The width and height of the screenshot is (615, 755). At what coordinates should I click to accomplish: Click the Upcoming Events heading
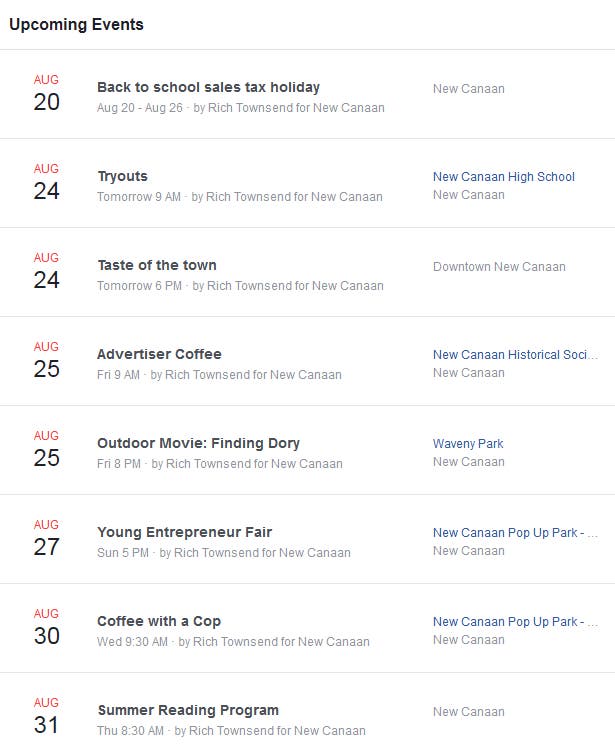(76, 24)
